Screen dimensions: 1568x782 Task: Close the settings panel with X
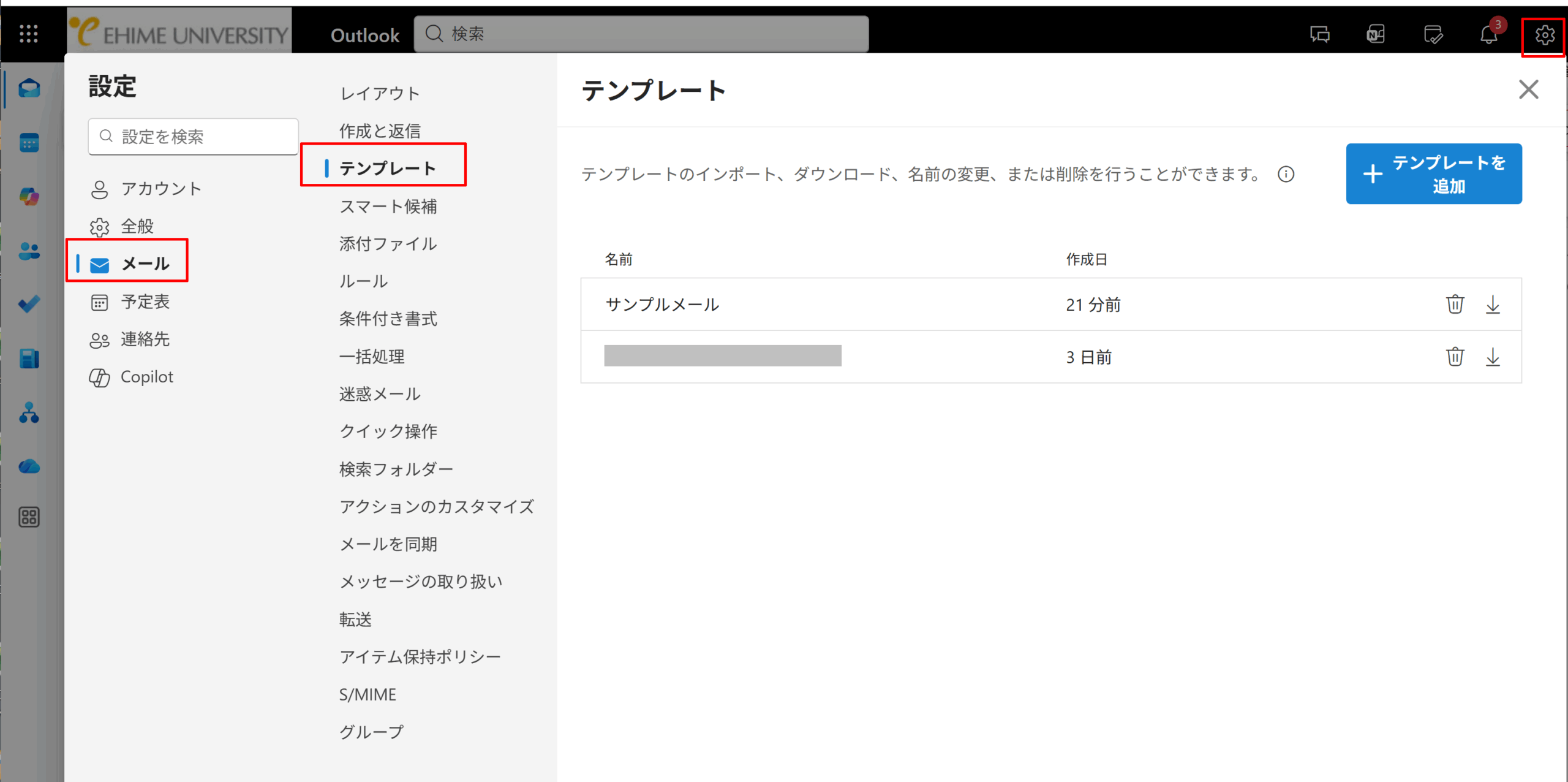point(1528,89)
